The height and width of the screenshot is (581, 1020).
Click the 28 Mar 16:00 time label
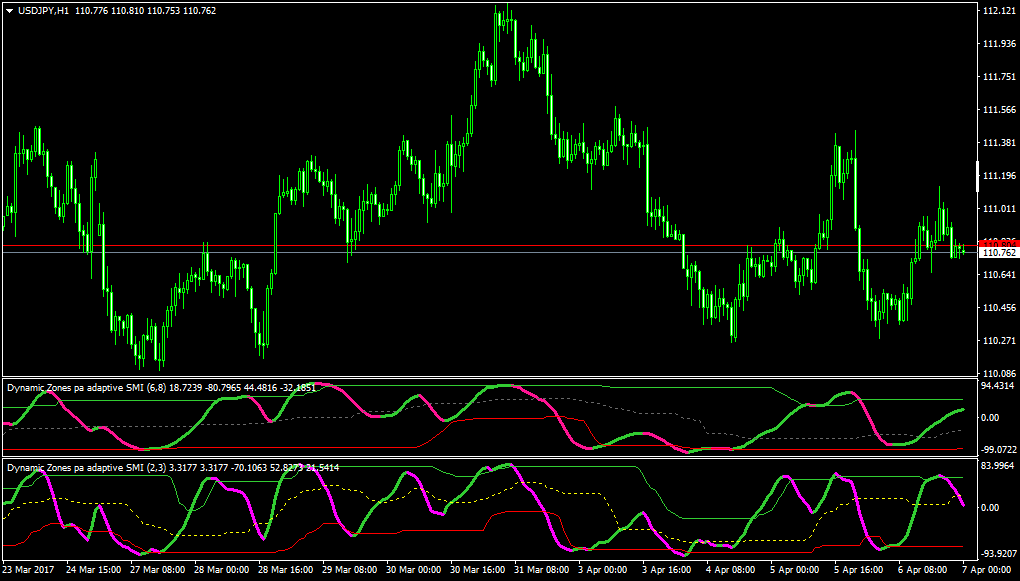tap(285, 569)
